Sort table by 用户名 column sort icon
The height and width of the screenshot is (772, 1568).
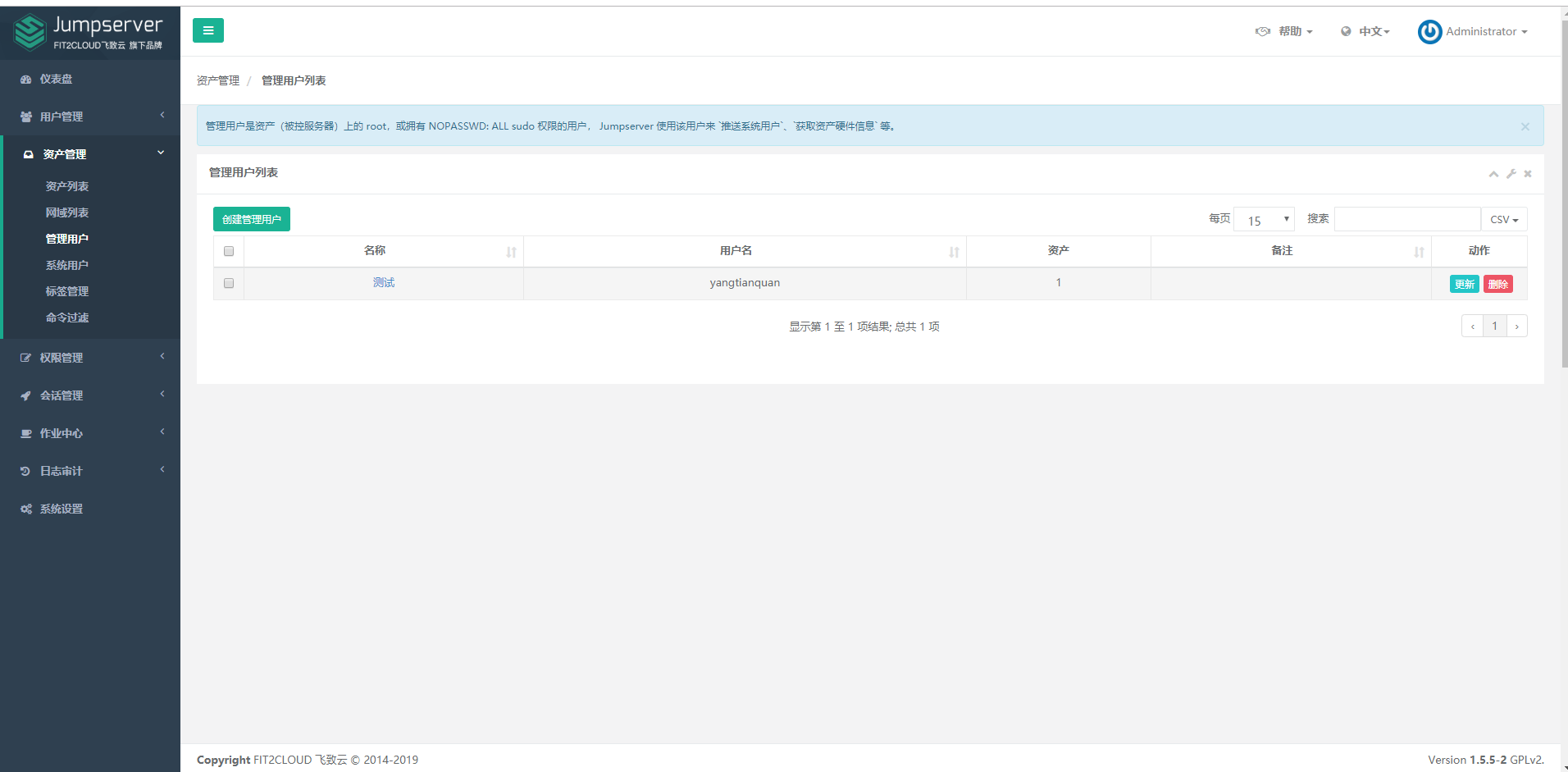click(x=954, y=252)
